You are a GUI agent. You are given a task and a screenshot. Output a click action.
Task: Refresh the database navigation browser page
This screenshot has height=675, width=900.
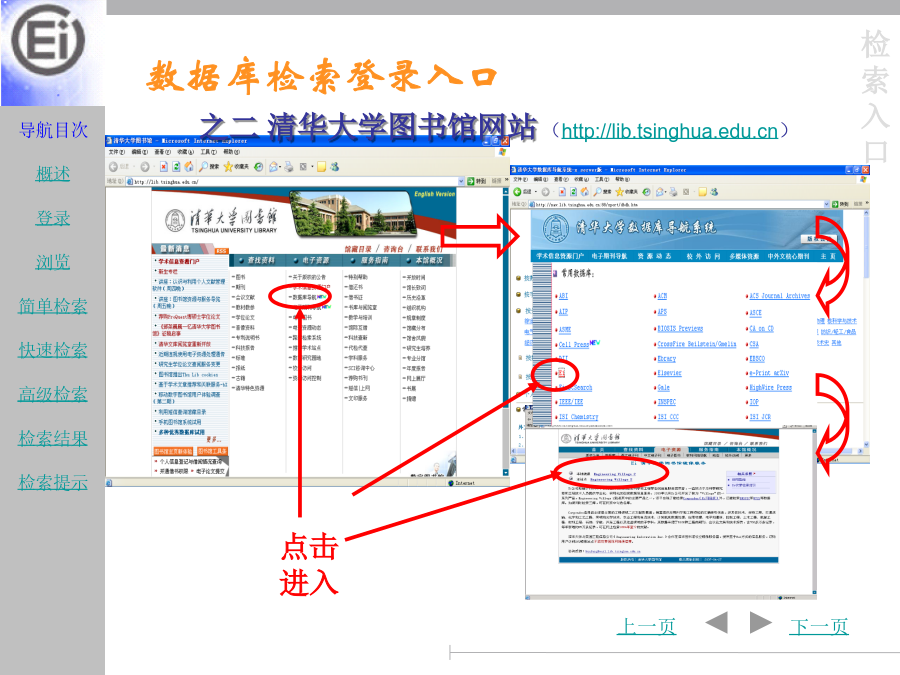pyautogui.click(x=573, y=192)
